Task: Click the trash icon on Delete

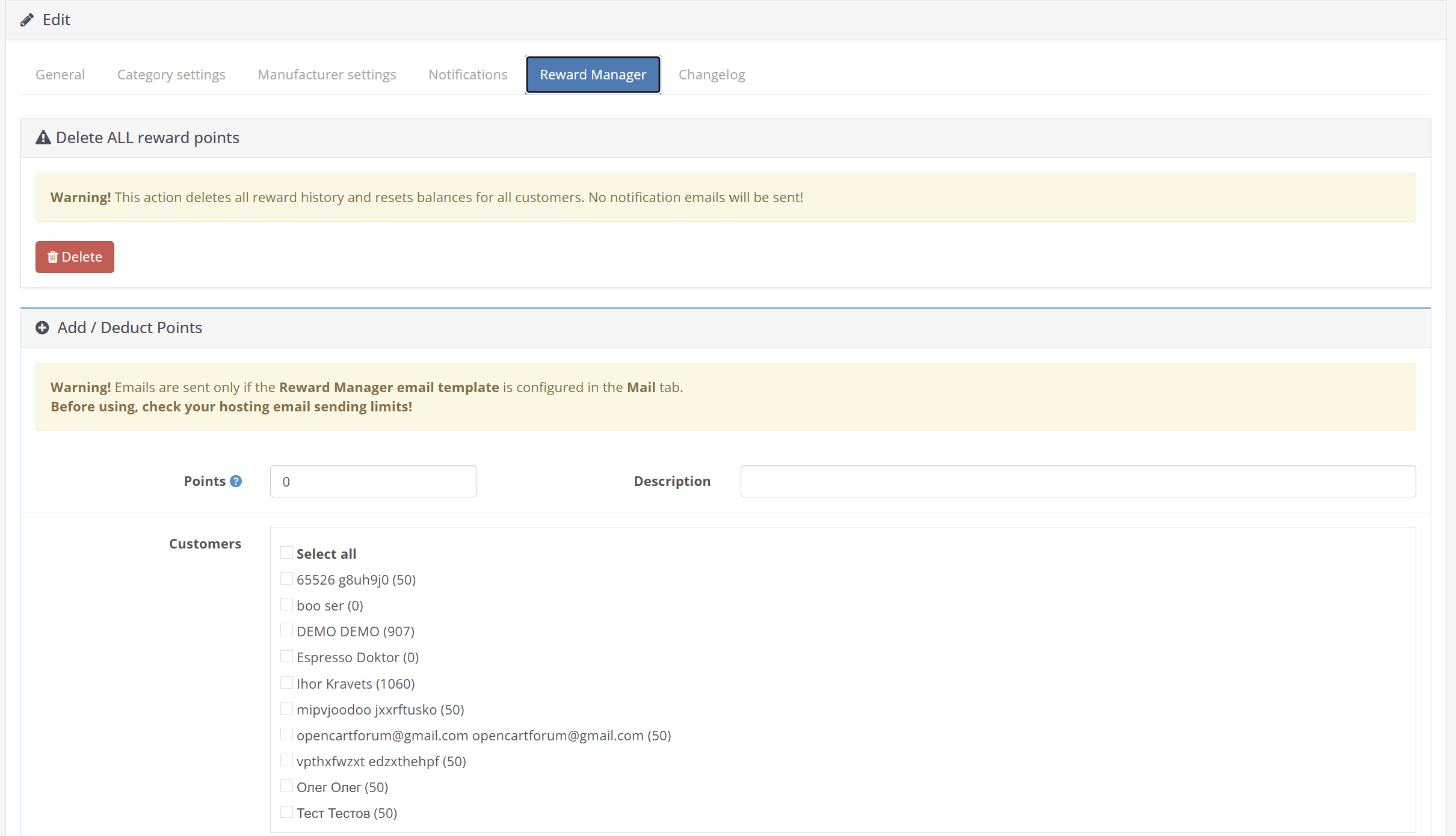Action: [52, 257]
